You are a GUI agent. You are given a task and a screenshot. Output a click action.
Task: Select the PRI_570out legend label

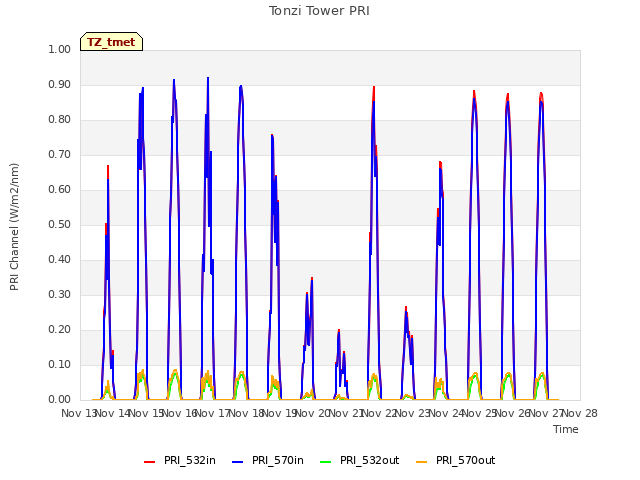click(x=466, y=460)
